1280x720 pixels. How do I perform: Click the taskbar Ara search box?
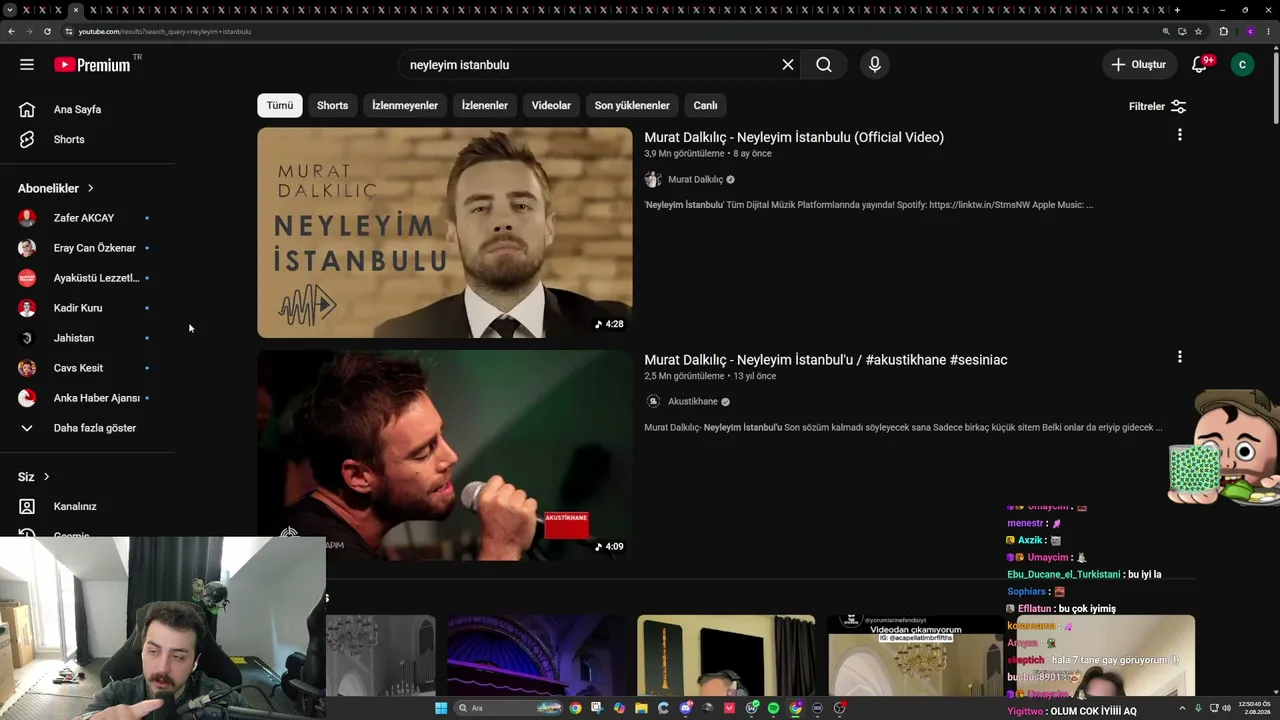click(x=508, y=708)
